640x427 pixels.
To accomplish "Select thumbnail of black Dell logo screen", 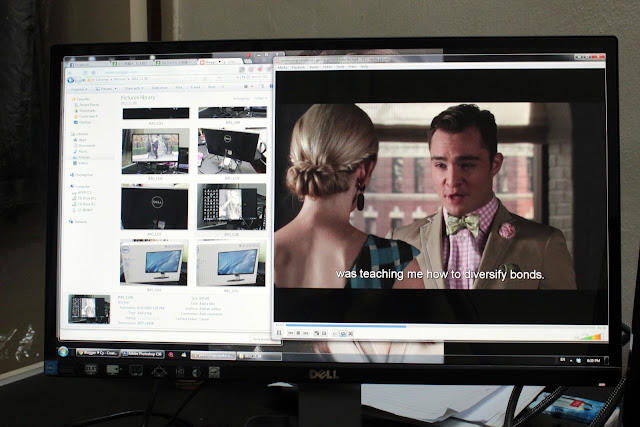I will click(x=155, y=207).
